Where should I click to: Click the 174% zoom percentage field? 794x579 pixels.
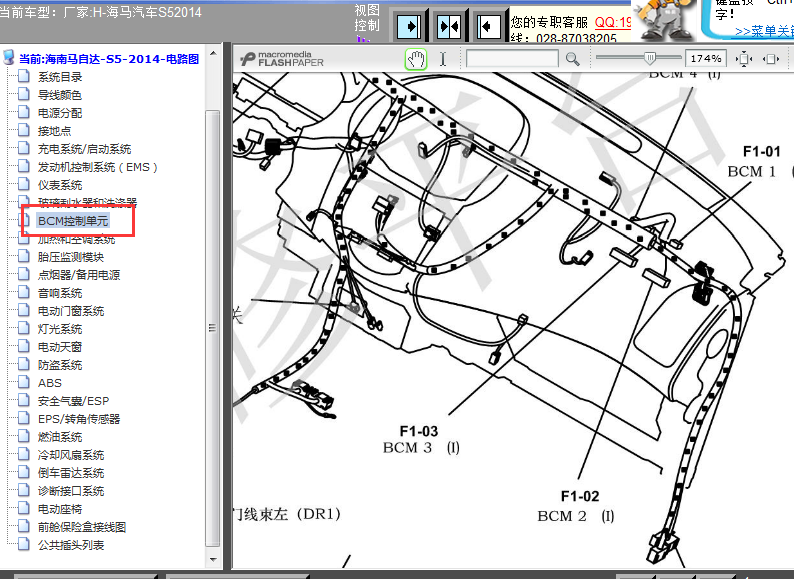[706, 59]
